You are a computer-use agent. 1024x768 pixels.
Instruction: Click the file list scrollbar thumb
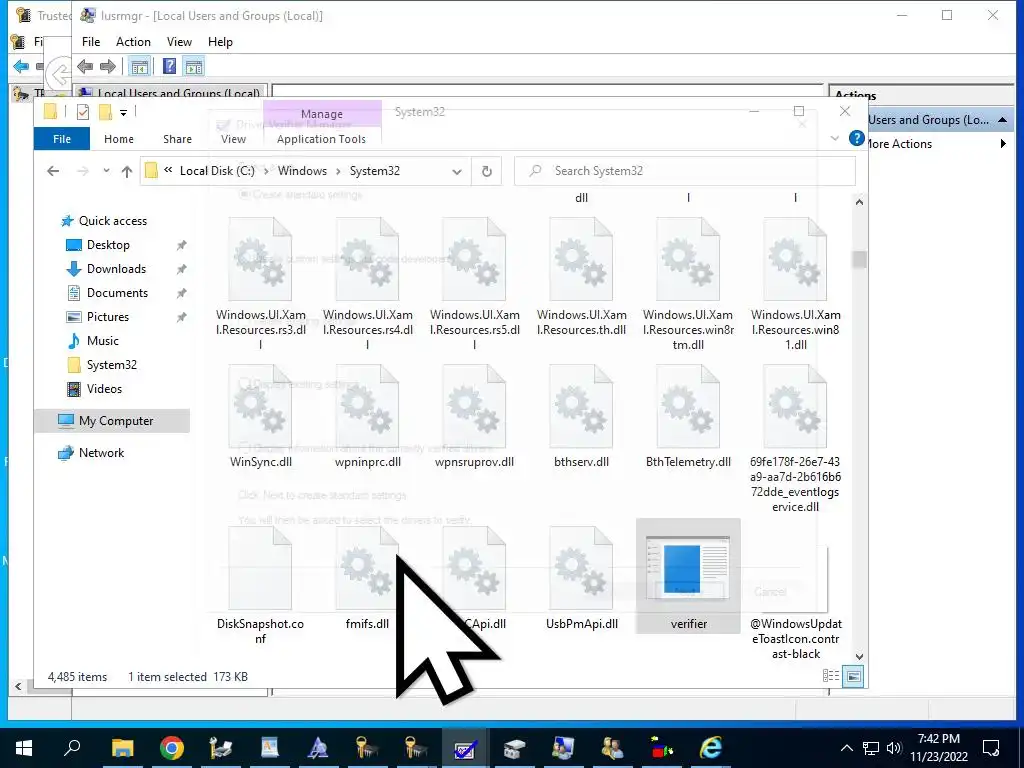pos(859,260)
